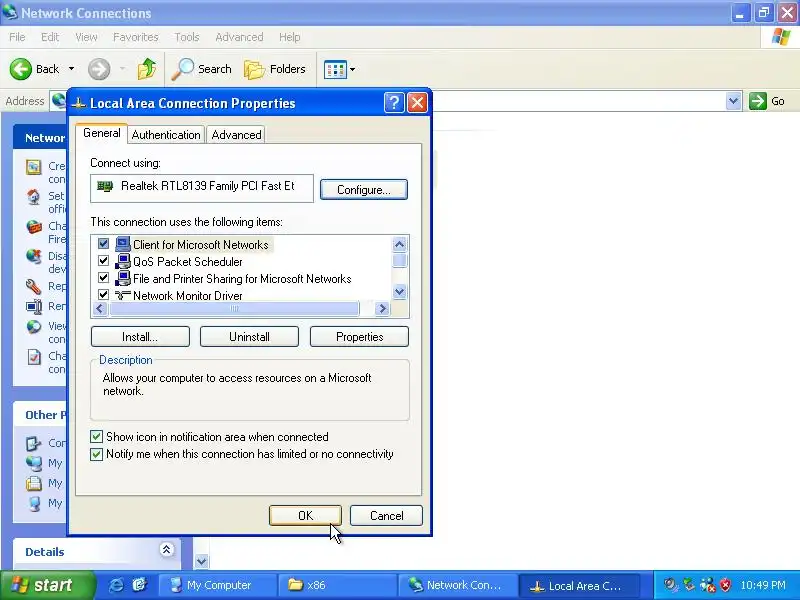800x600 pixels.
Task: Toggle Show icon in notification area checkbox
Action: point(96,437)
